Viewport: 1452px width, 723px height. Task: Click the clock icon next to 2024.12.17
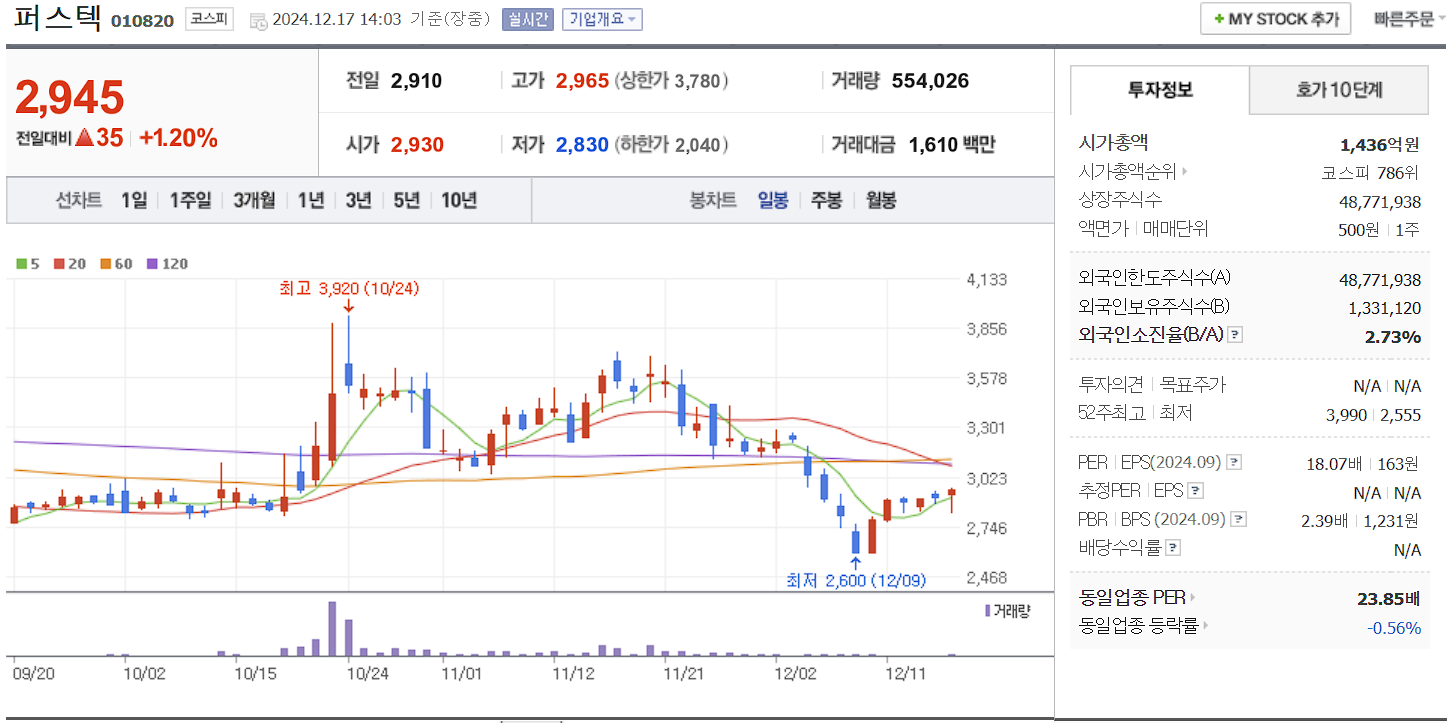258,21
